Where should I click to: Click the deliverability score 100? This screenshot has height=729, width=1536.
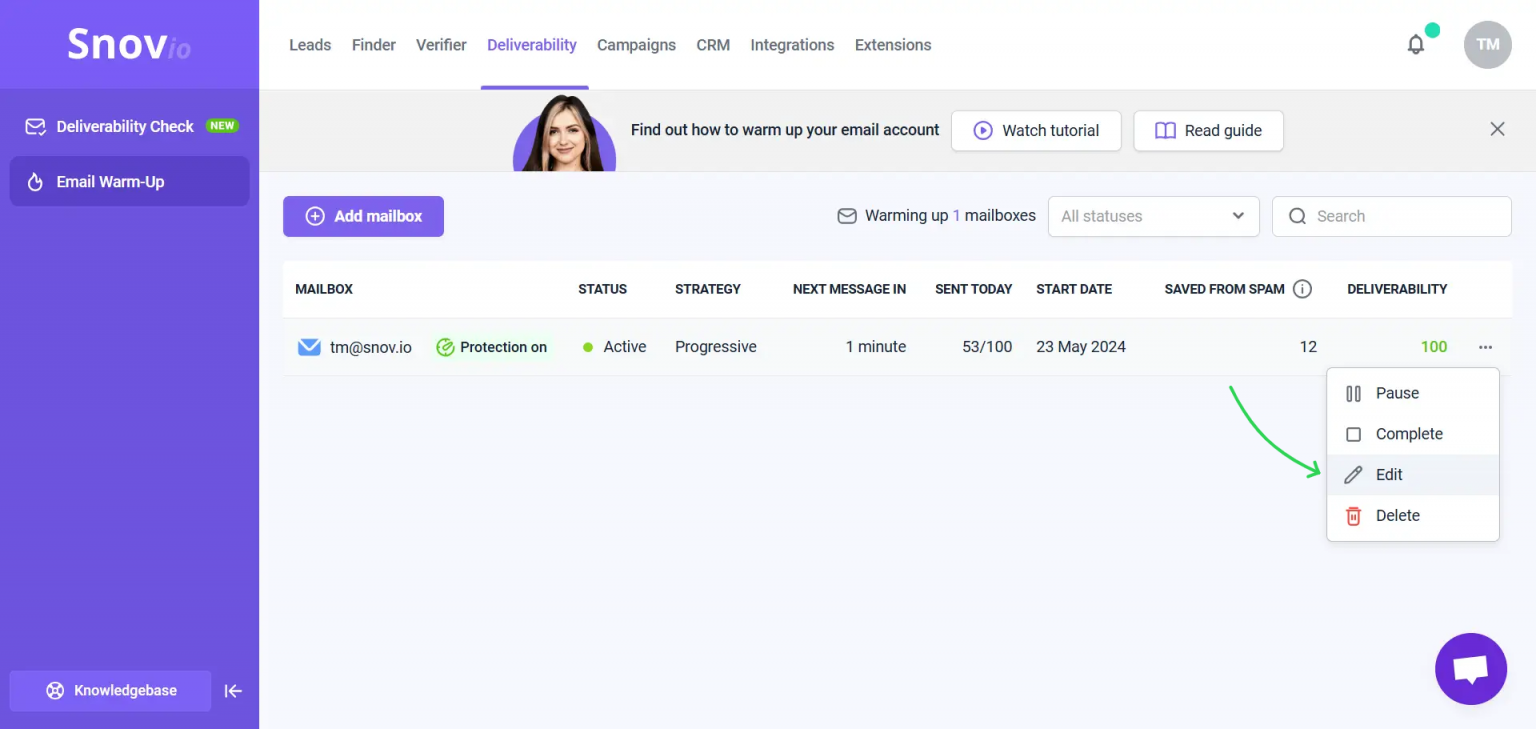(1434, 347)
